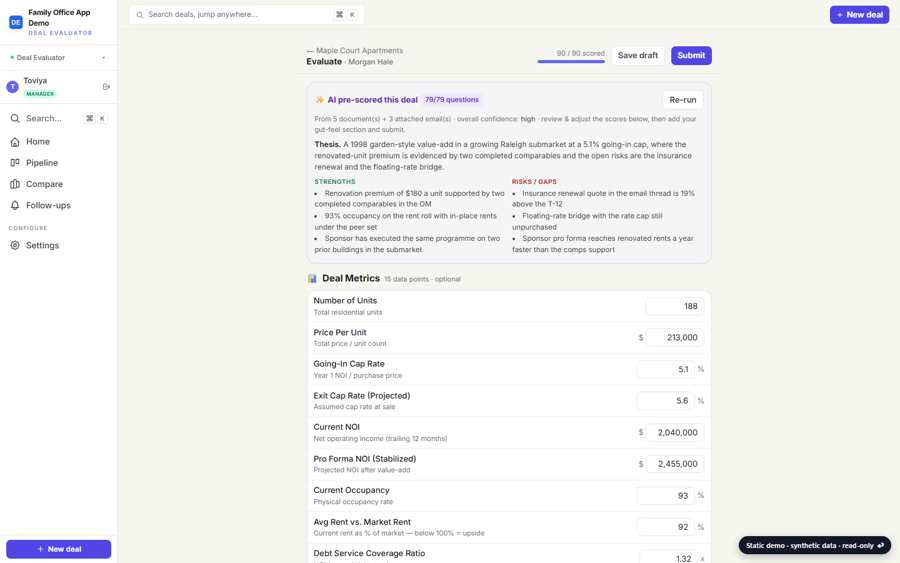Edit the Going-In Cap Rate value
This screenshot has width=900, height=563.
click(x=665, y=370)
